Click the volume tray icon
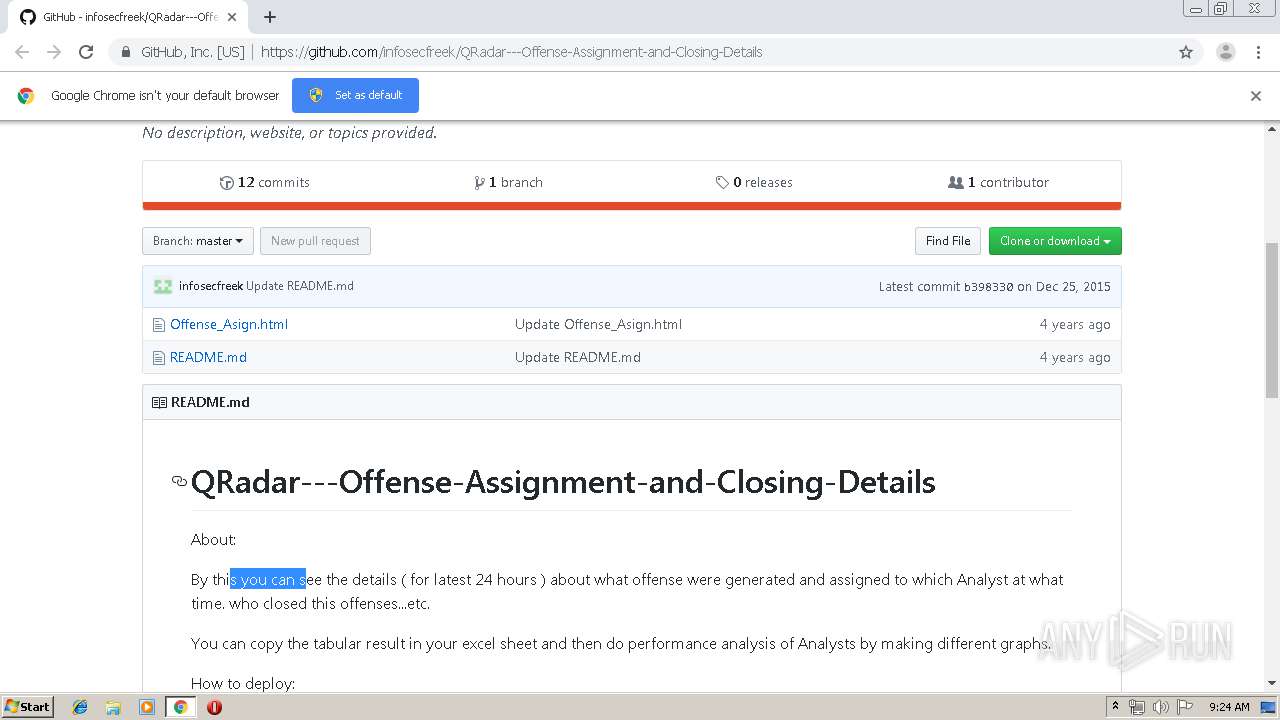Screen dimensions: 1280x720 click(1160, 707)
